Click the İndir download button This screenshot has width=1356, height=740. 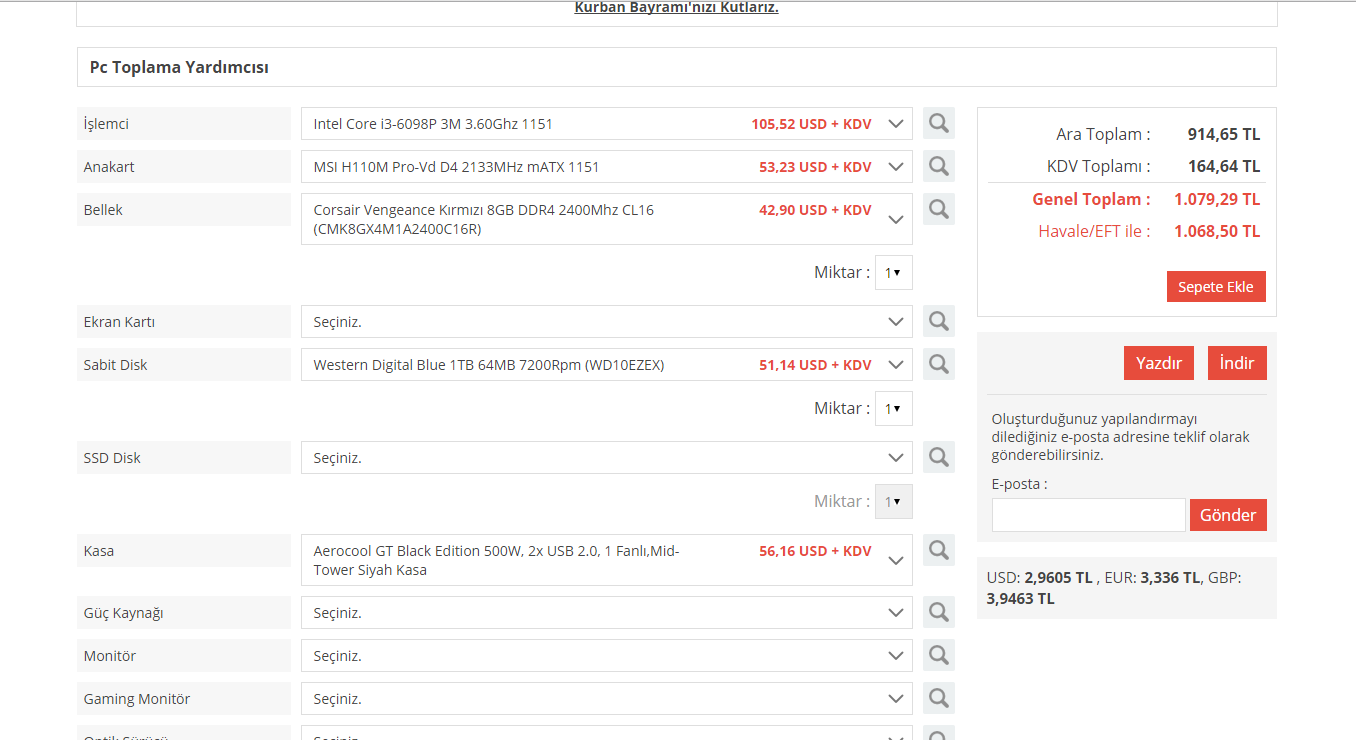point(1236,363)
